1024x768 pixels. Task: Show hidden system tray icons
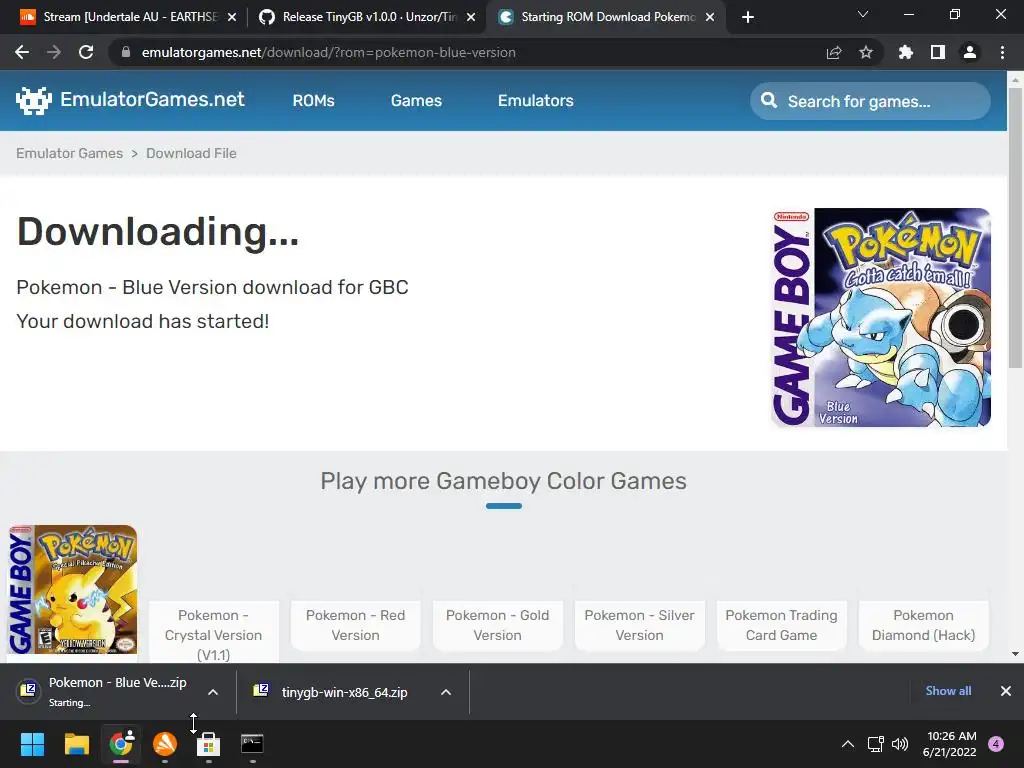pyautogui.click(x=848, y=744)
